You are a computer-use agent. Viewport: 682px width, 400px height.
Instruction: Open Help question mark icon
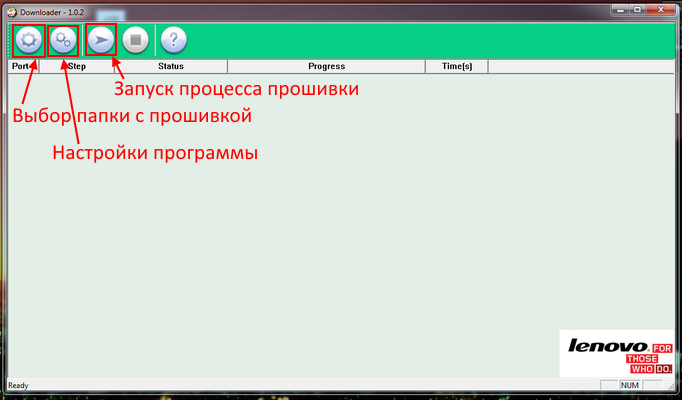(x=174, y=40)
